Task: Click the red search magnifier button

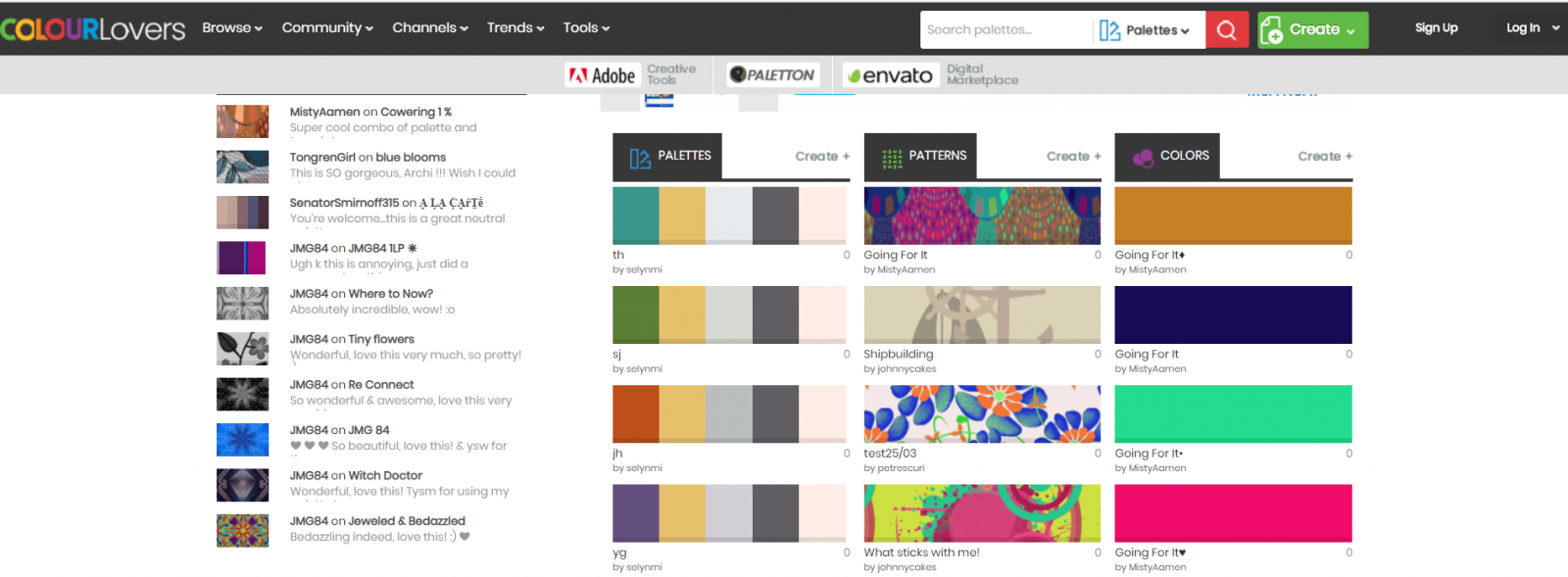Action: [1226, 30]
